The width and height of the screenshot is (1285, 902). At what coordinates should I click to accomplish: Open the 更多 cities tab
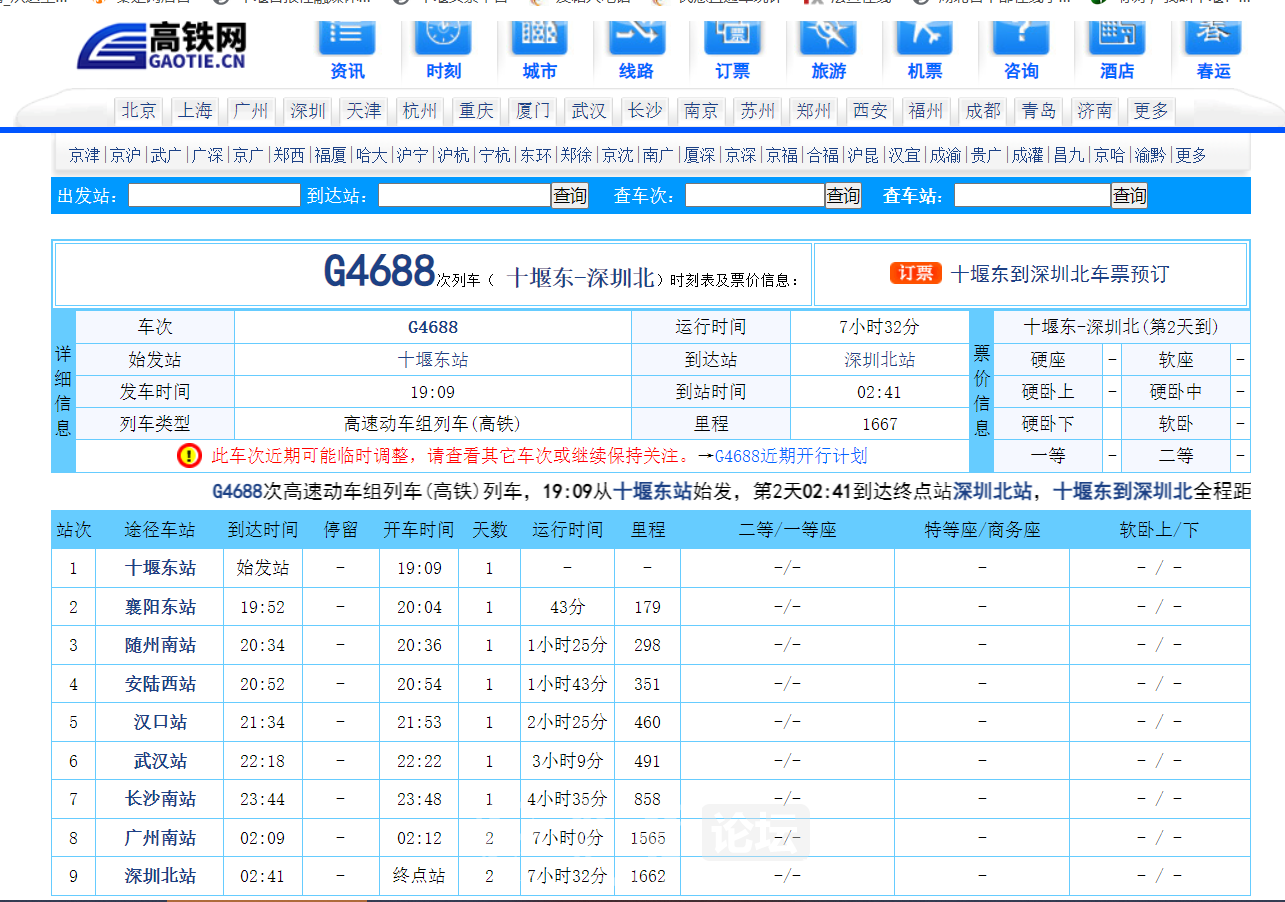[1151, 111]
